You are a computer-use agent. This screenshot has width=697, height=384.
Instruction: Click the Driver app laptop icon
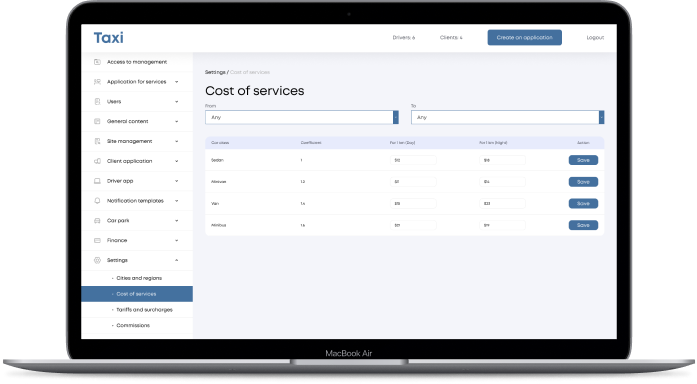[97, 181]
